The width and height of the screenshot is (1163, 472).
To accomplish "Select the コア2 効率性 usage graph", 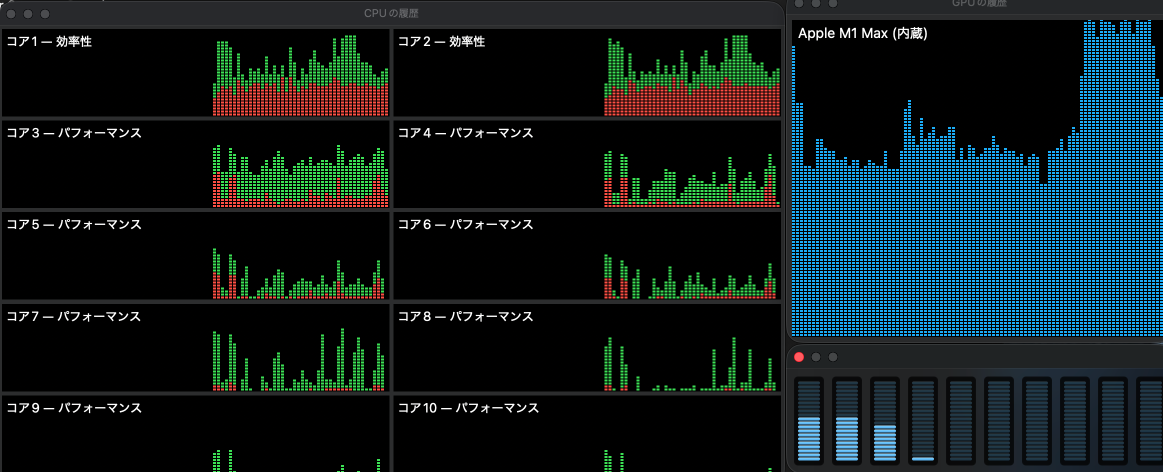I will tap(587, 72).
